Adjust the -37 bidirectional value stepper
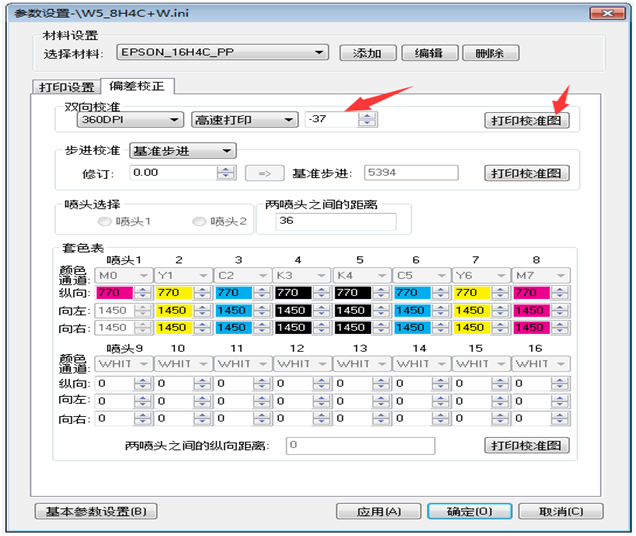Viewport: 636px width, 536px height. [x=367, y=119]
